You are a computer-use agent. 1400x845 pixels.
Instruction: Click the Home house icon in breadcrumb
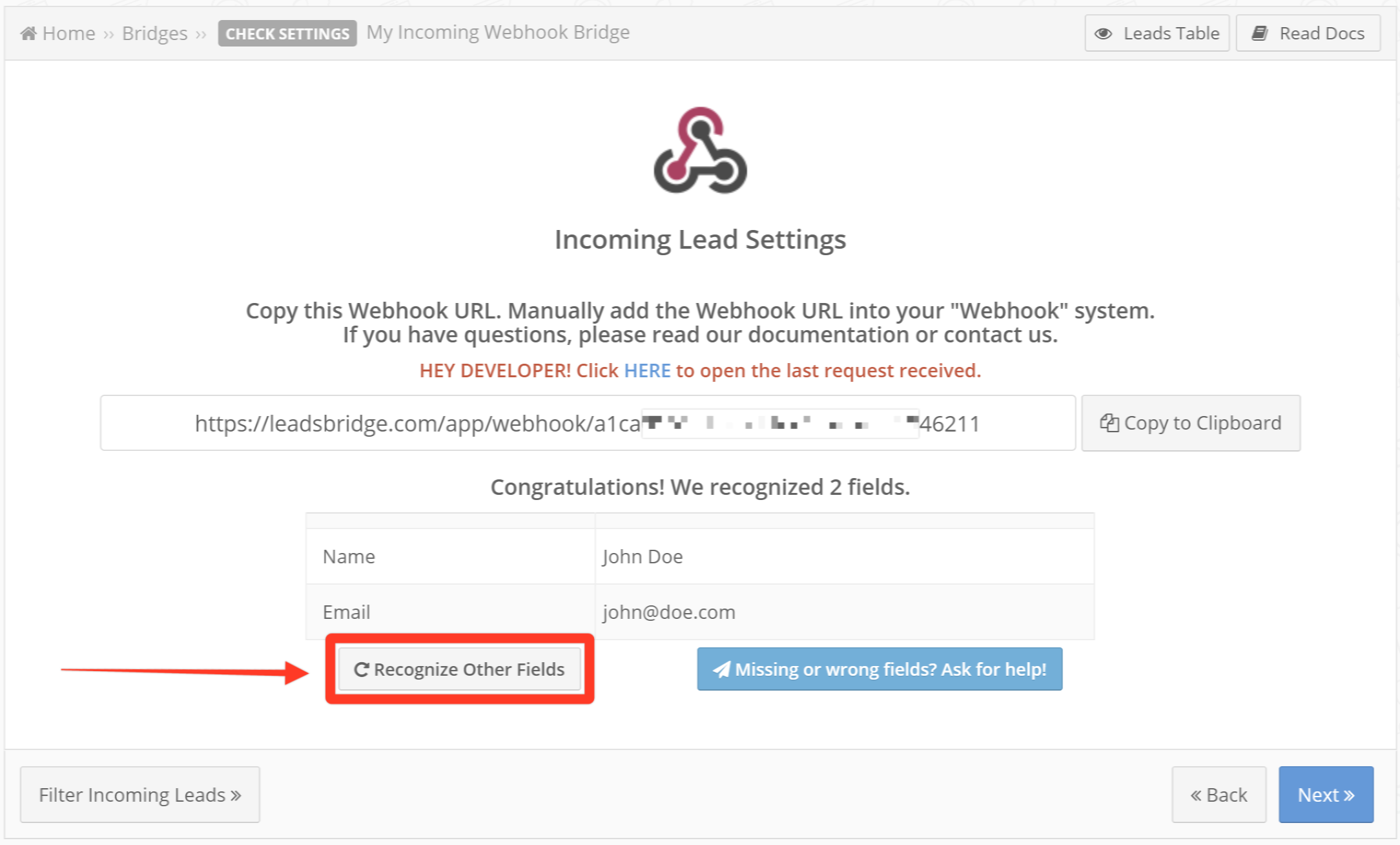click(x=28, y=33)
